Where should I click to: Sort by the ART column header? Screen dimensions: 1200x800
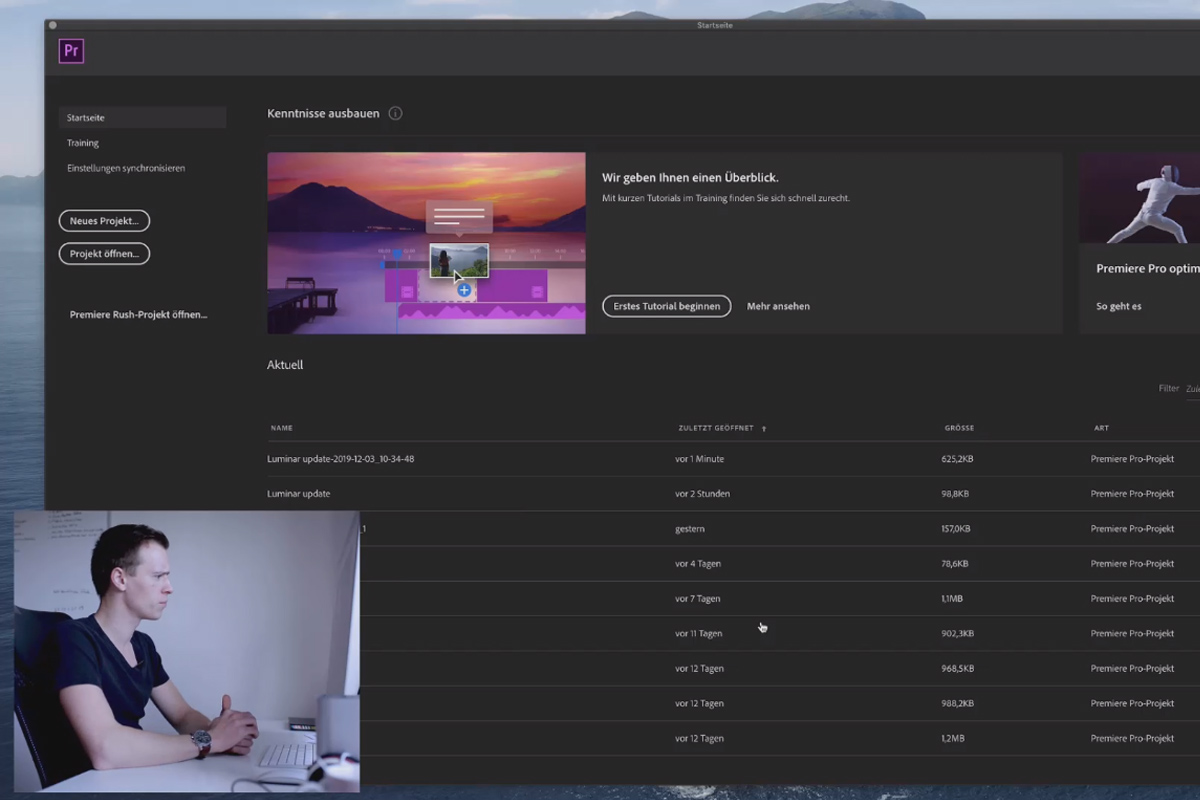(1101, 428)
